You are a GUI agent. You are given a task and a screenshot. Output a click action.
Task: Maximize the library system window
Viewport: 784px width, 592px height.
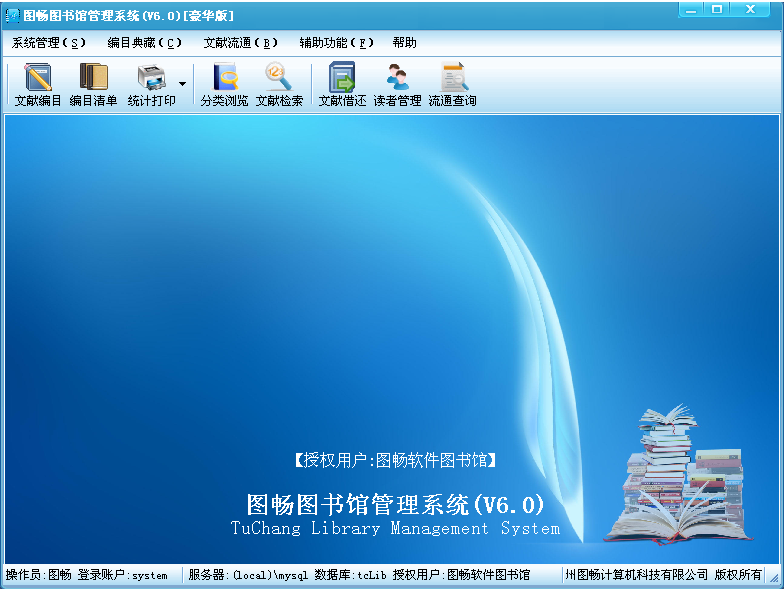coord(716,9)
